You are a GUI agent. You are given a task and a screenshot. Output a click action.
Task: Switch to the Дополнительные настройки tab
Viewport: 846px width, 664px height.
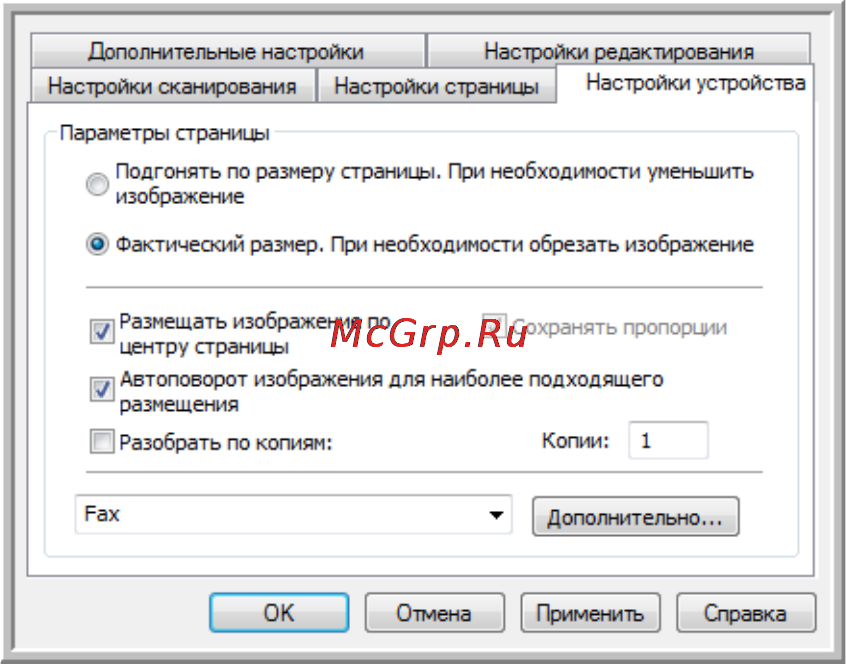(228, 51)
